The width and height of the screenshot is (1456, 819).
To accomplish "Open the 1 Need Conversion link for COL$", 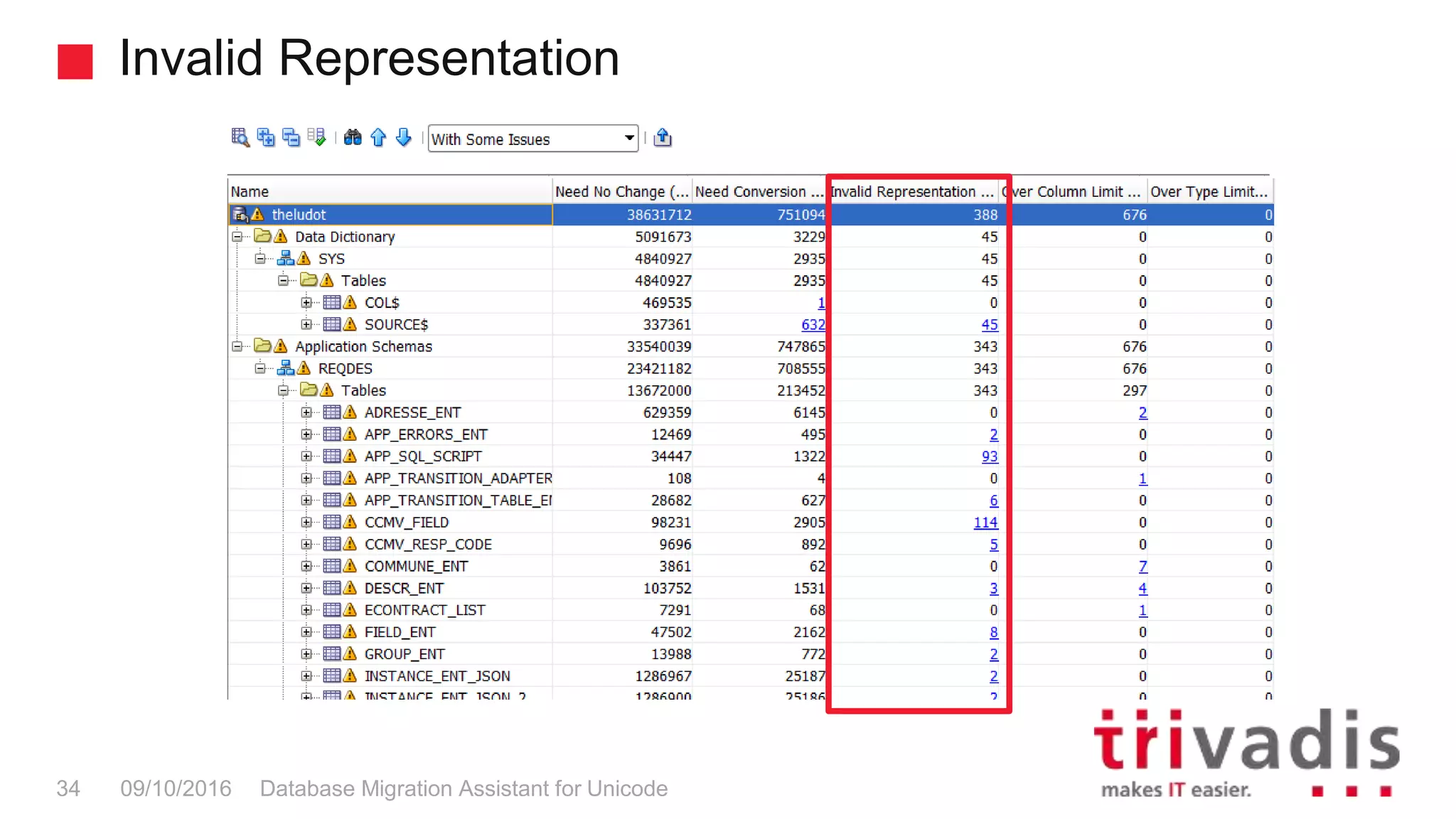I will tap(821, 302).
